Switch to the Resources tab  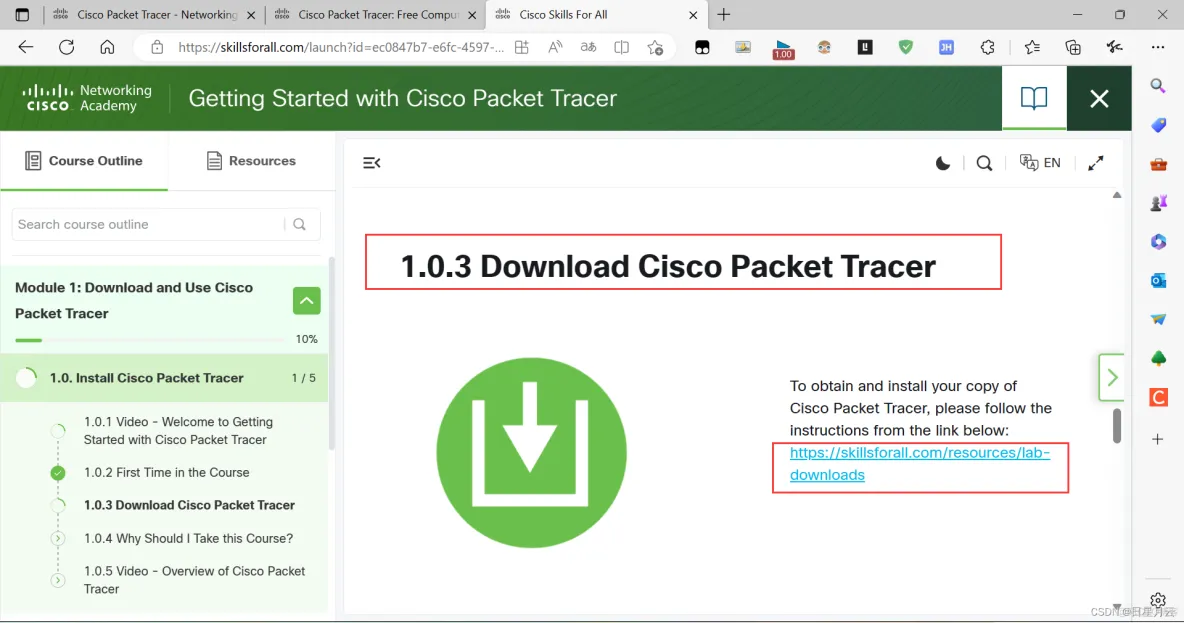[x=251, y=161]
